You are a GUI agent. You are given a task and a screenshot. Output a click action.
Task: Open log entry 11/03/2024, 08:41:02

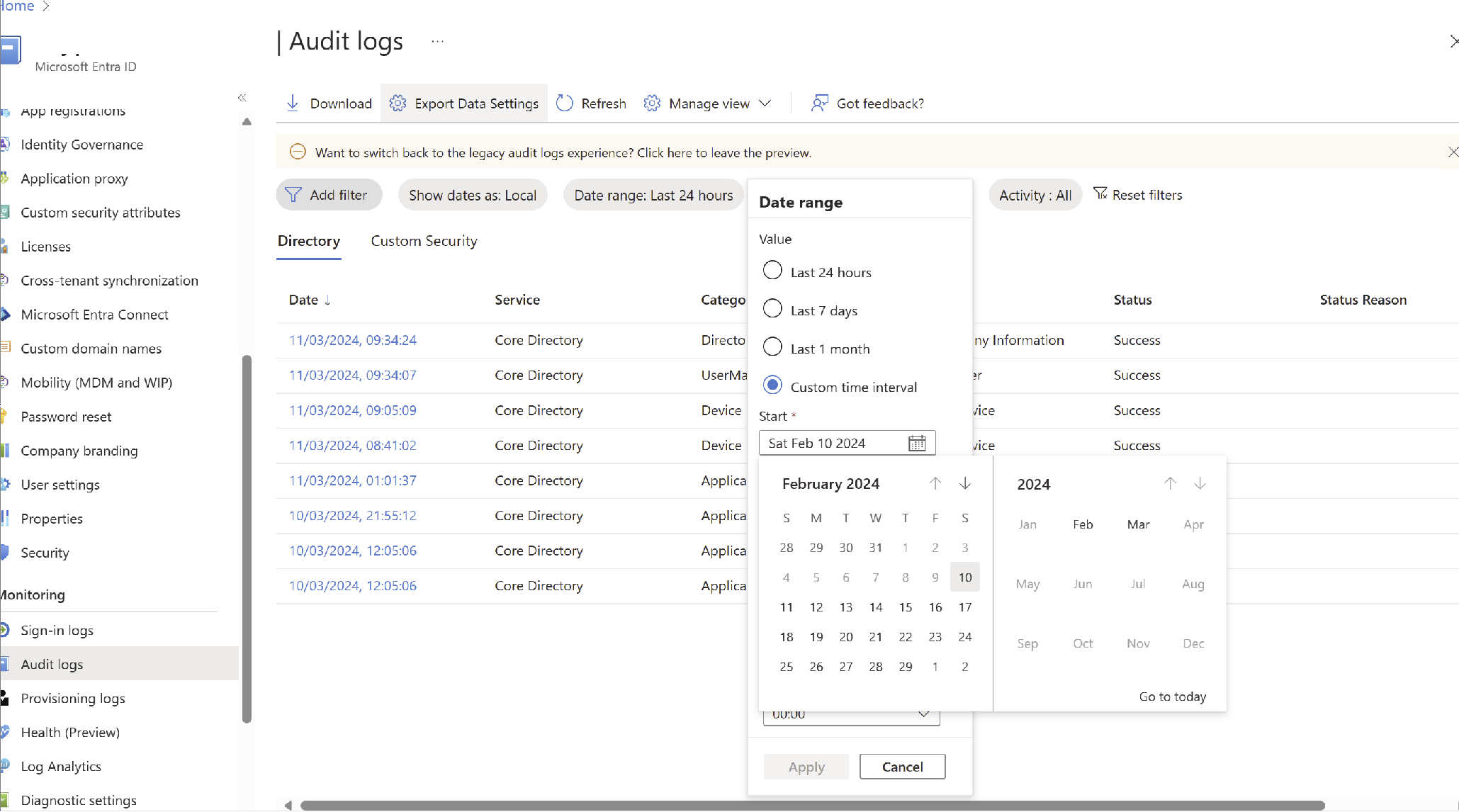[352, 445]
